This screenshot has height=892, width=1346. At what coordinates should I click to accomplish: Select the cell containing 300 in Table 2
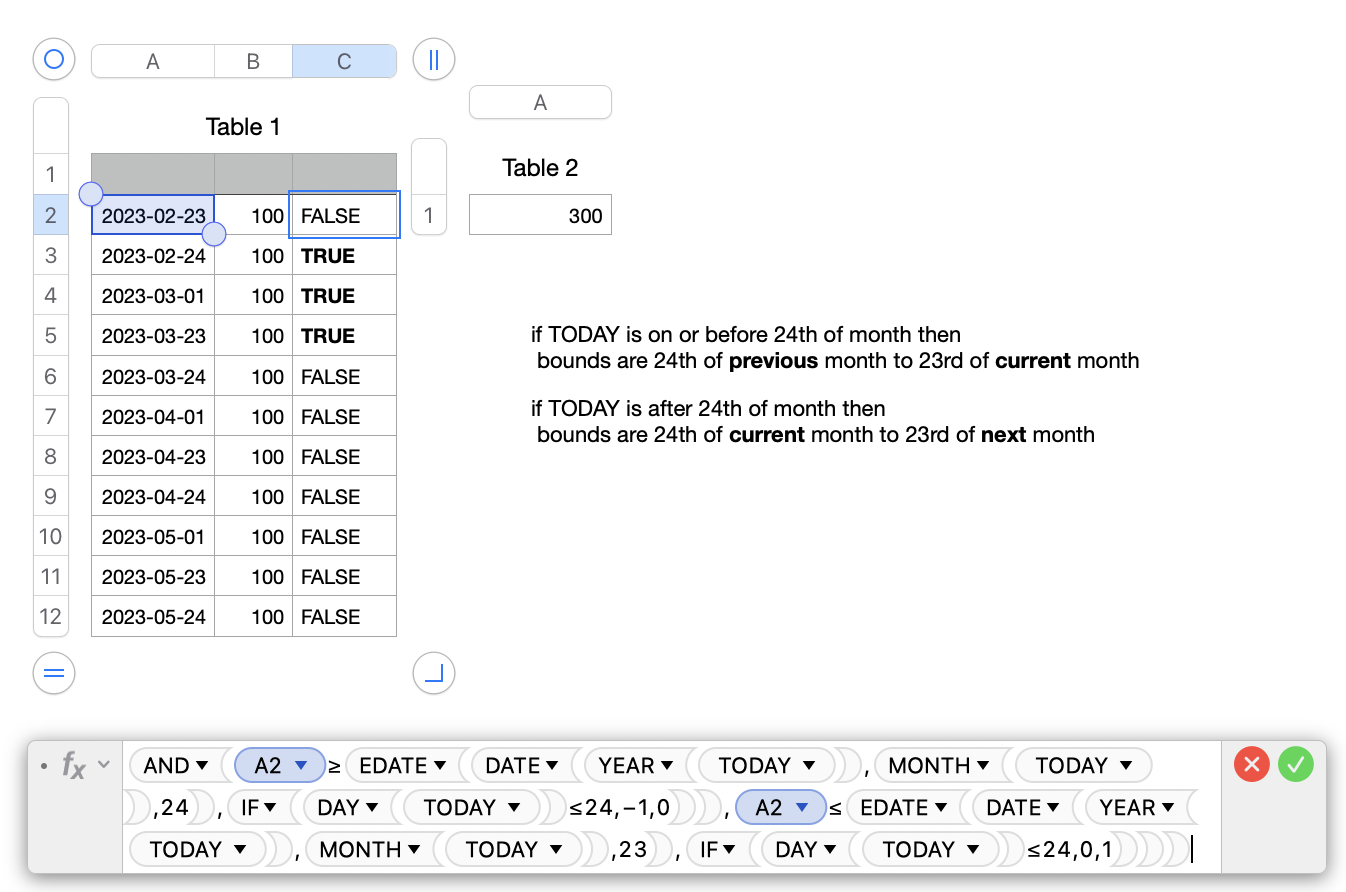point(540,214)
